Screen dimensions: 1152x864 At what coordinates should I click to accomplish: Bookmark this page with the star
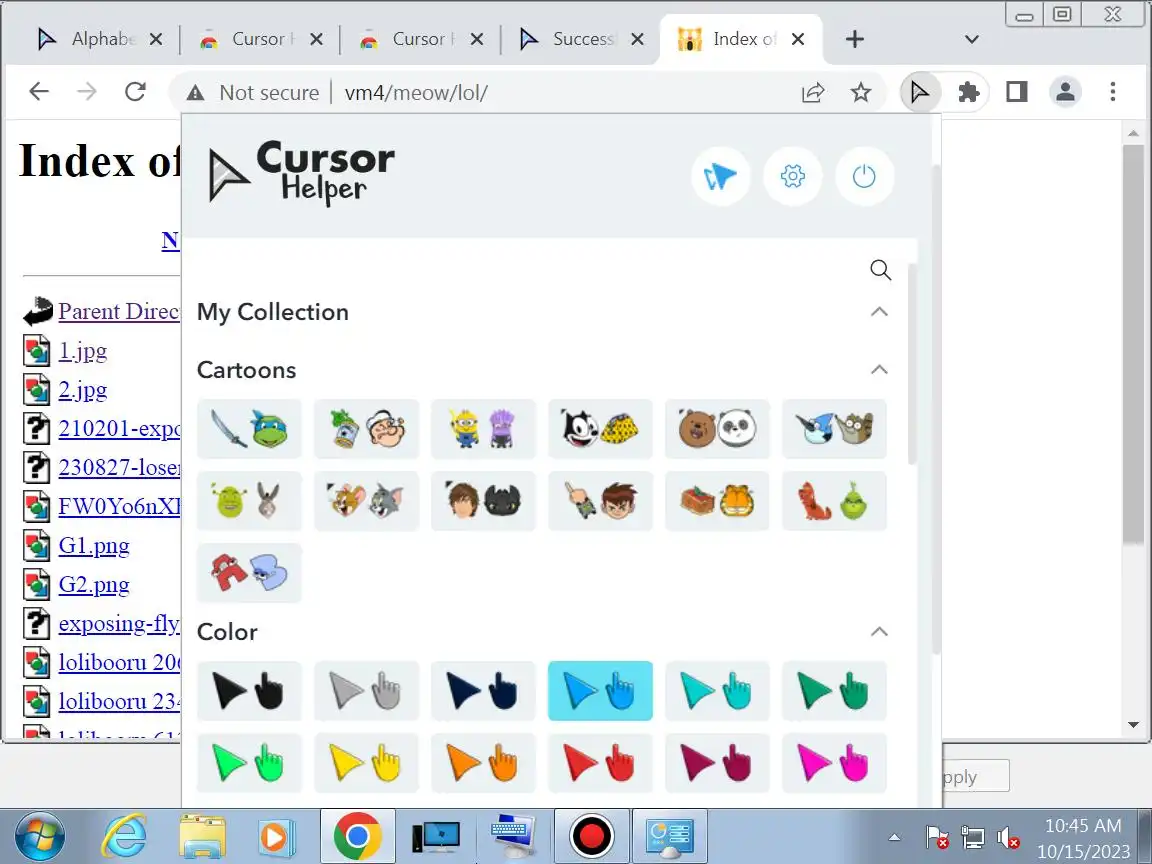[x=860, y=93]
